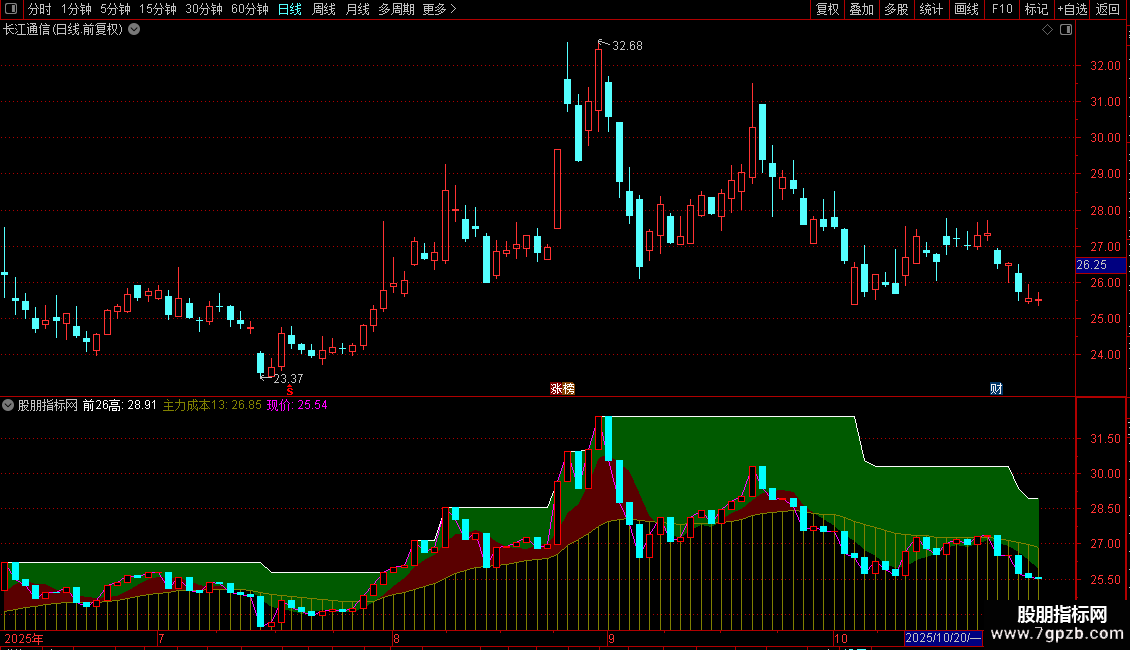Click the 2025年 time axis label
This screenshot has height=650, width=1130.
tap(24, 638)
